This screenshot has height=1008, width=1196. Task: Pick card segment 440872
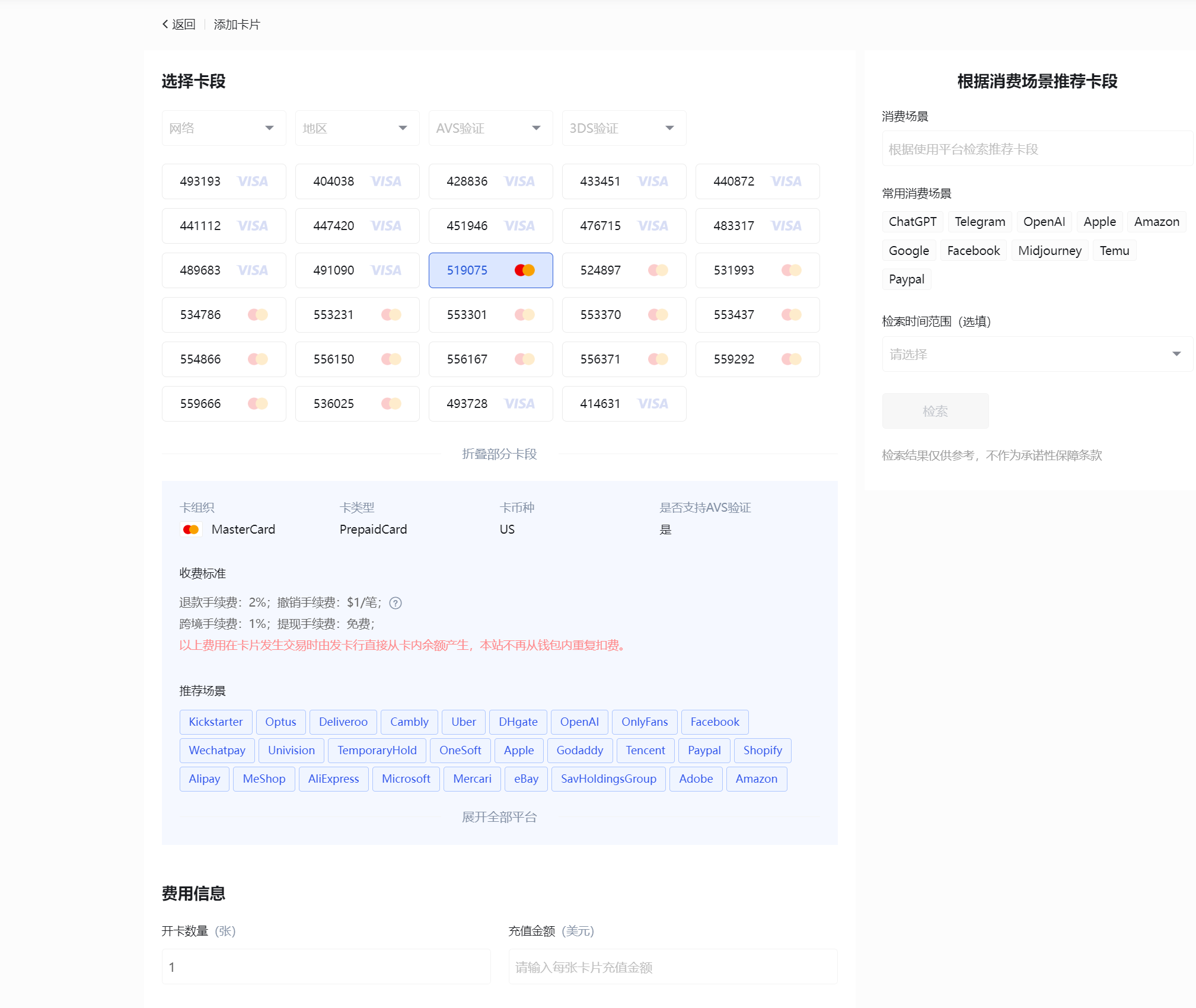[x=757, y=181]
